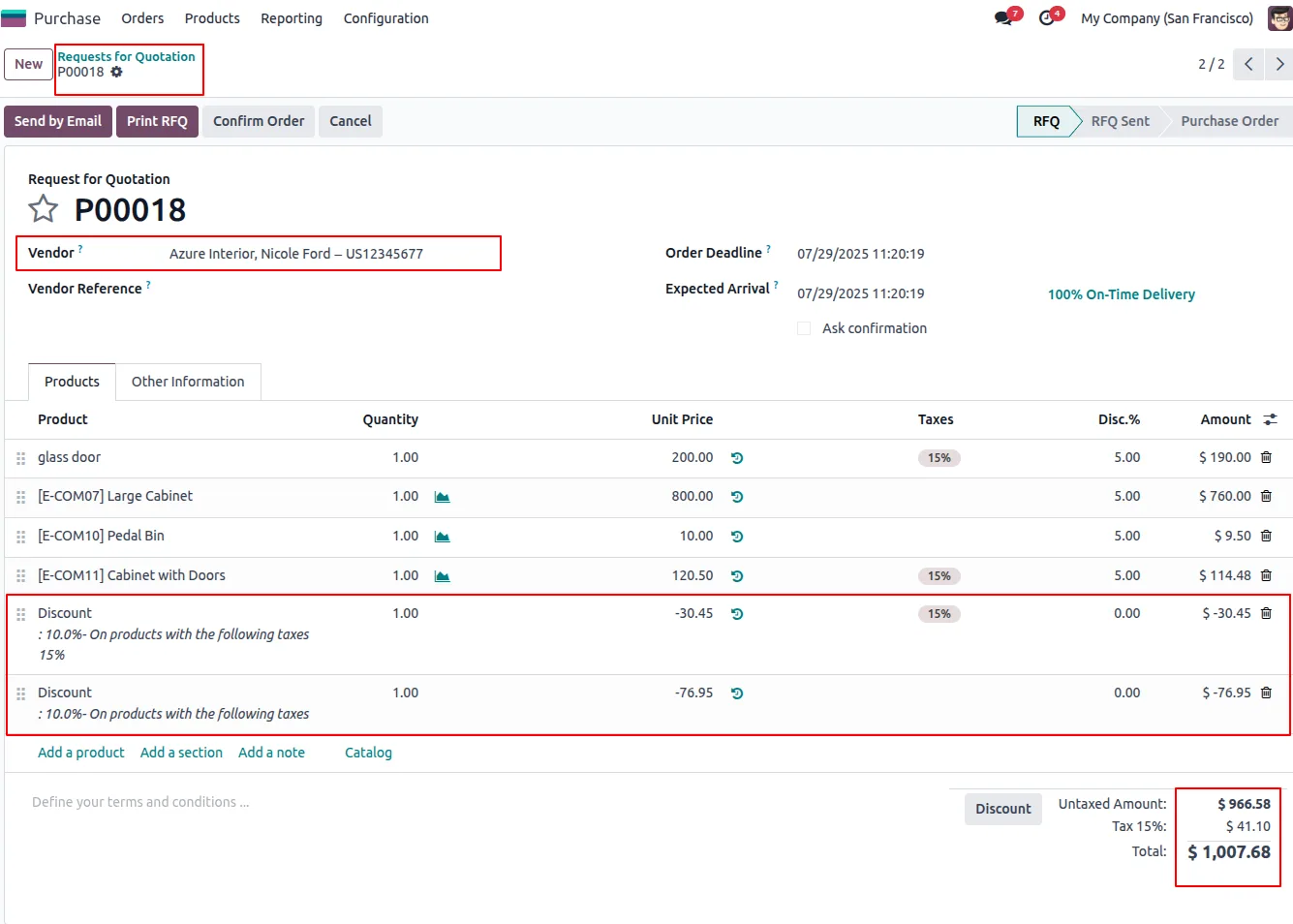Click the terms and conditions field
This screenshot has width=1293, height=924.
[140, 802]
